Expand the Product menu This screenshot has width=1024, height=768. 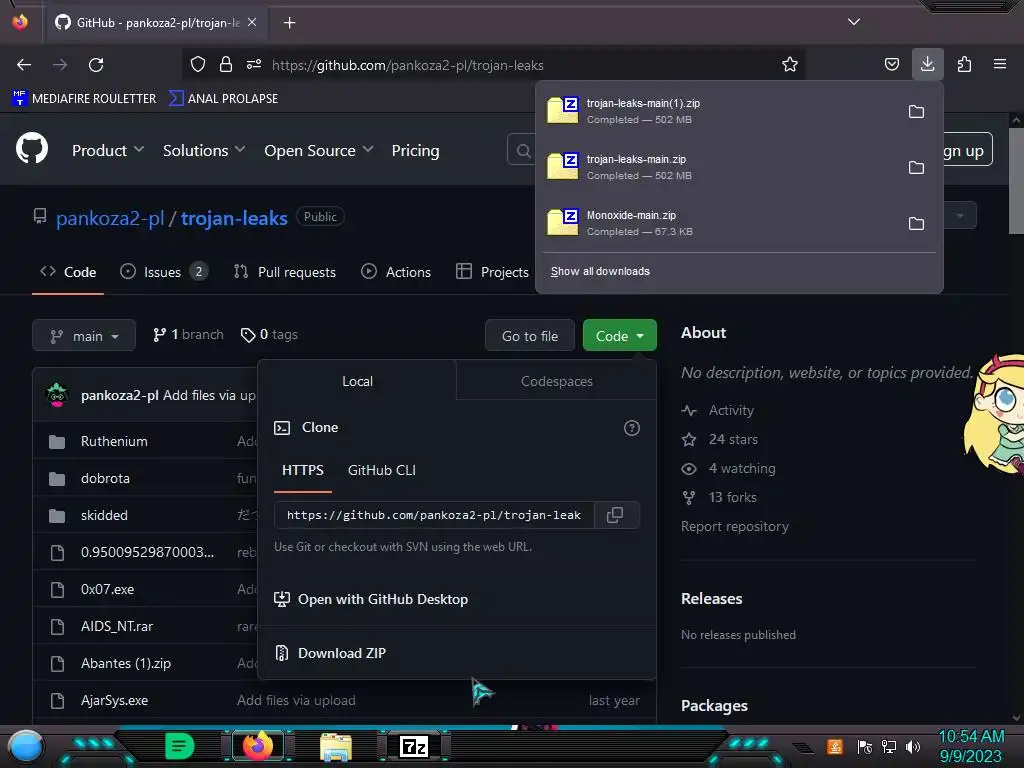click(x=108, y=150)
